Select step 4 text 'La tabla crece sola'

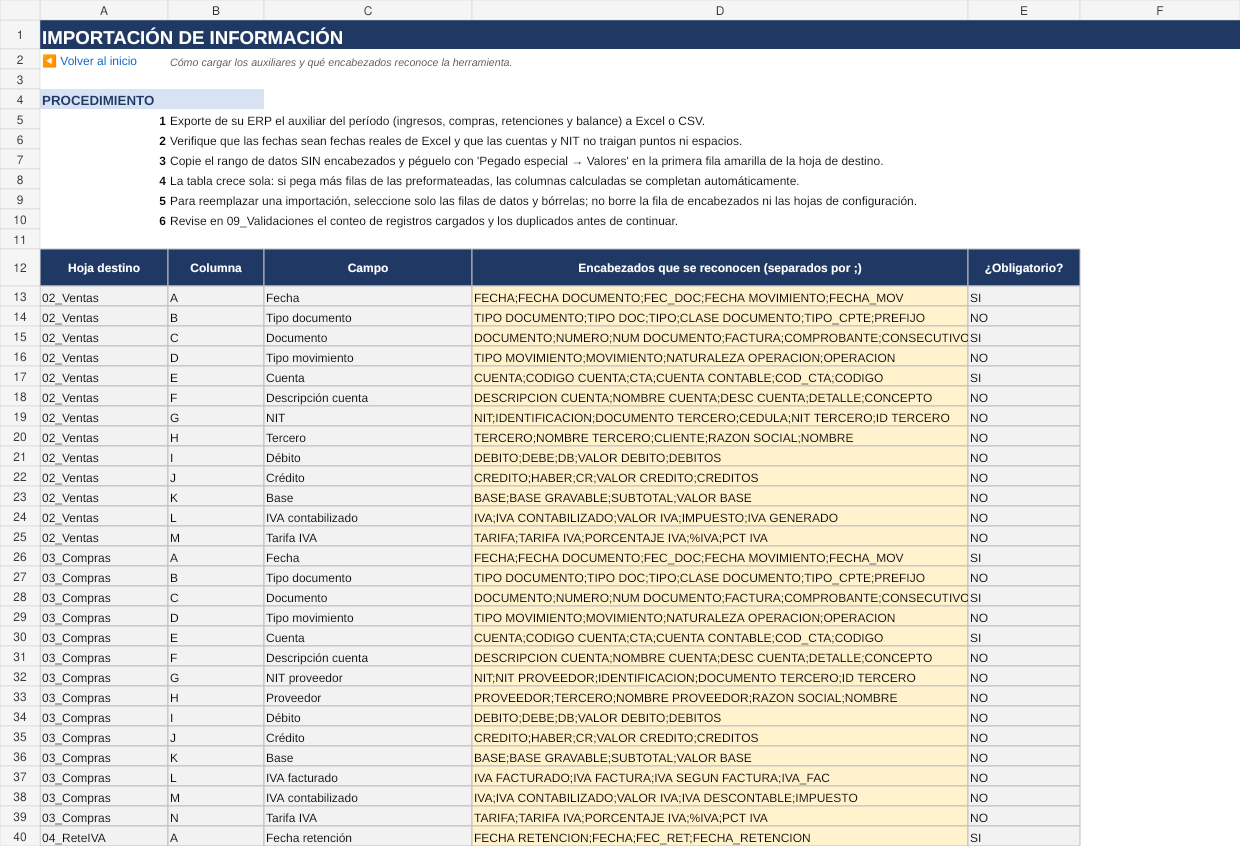pos(485,181)
